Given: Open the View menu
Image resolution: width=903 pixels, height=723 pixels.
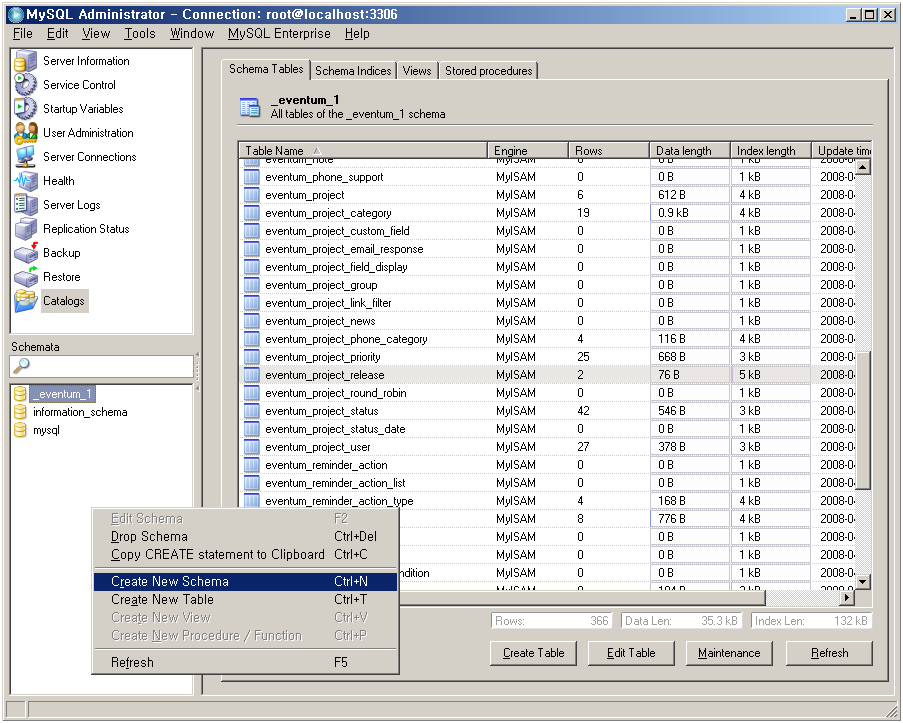Looking at the screenshot, I should [96, 33].
